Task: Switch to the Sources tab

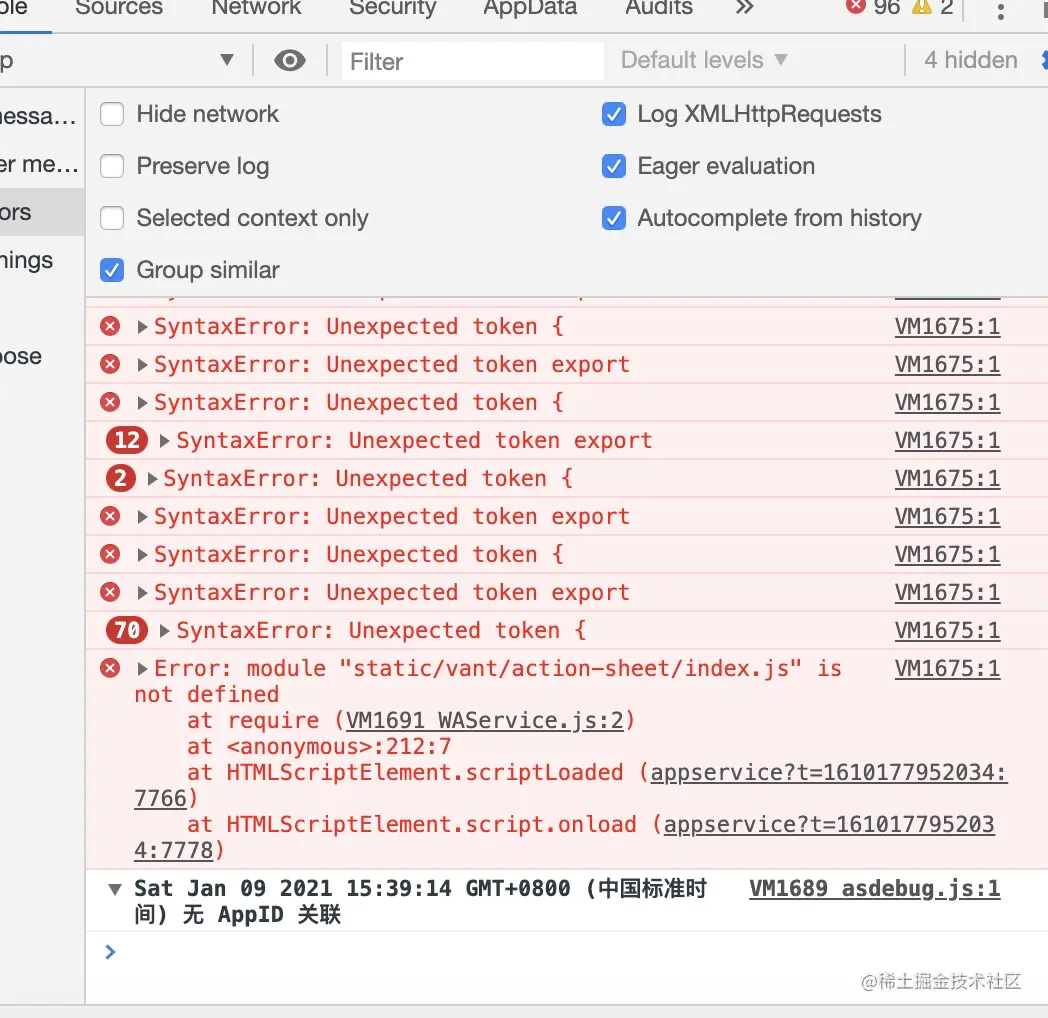Action: click(x=119, y=7)
